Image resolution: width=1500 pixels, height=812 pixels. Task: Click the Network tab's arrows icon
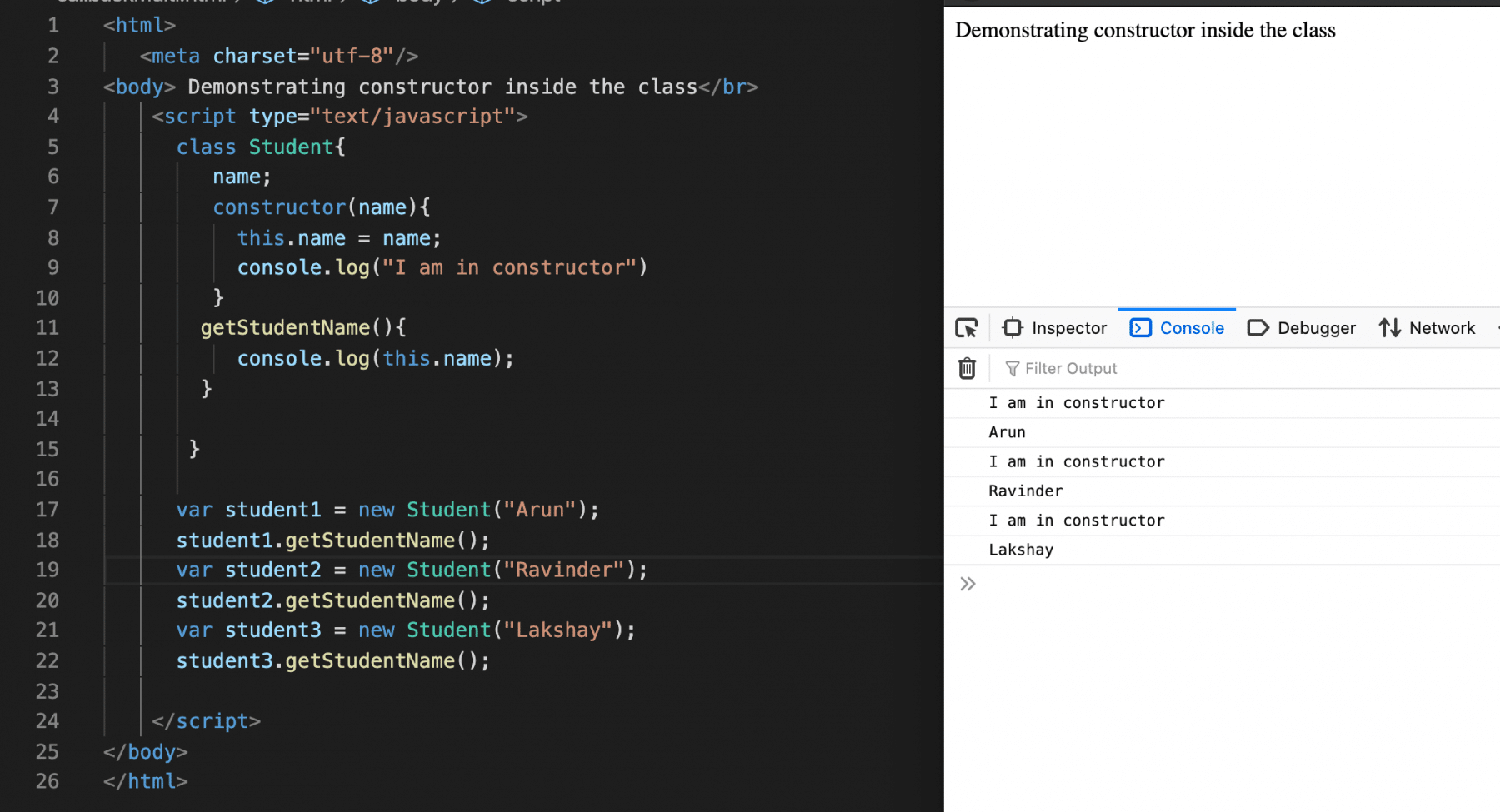1390,327
